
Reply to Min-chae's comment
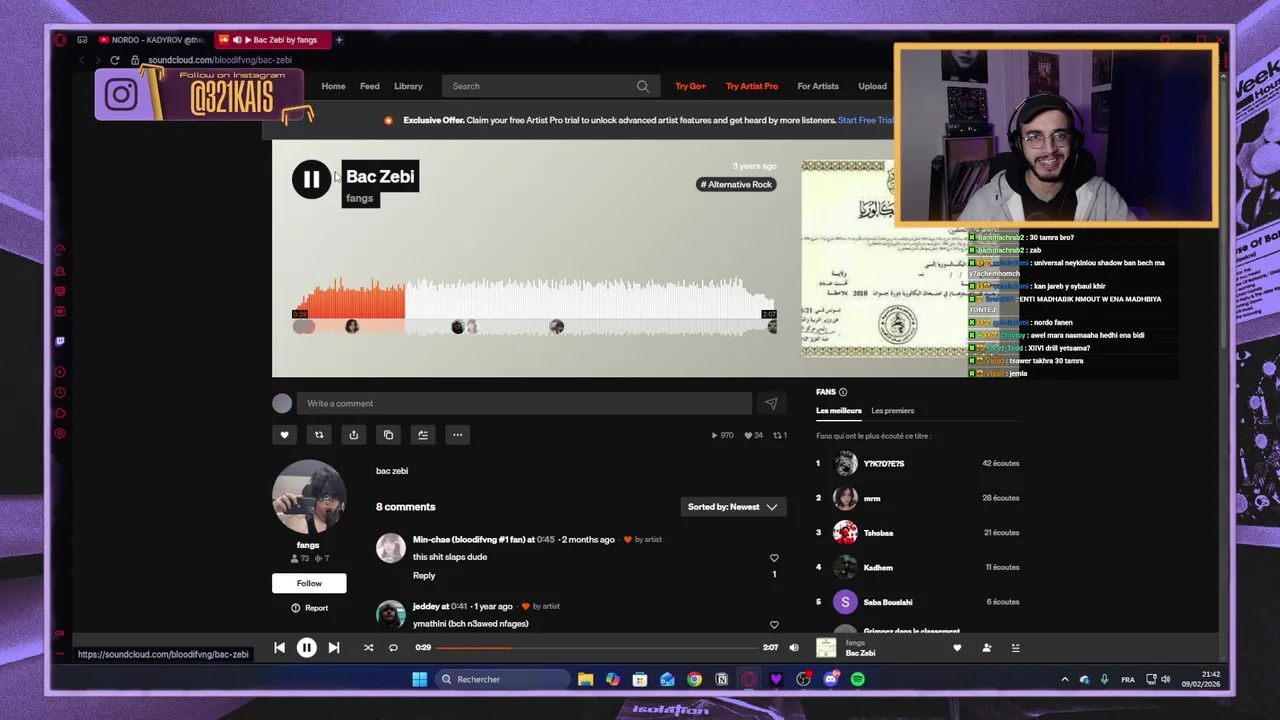tap(424, 576)
